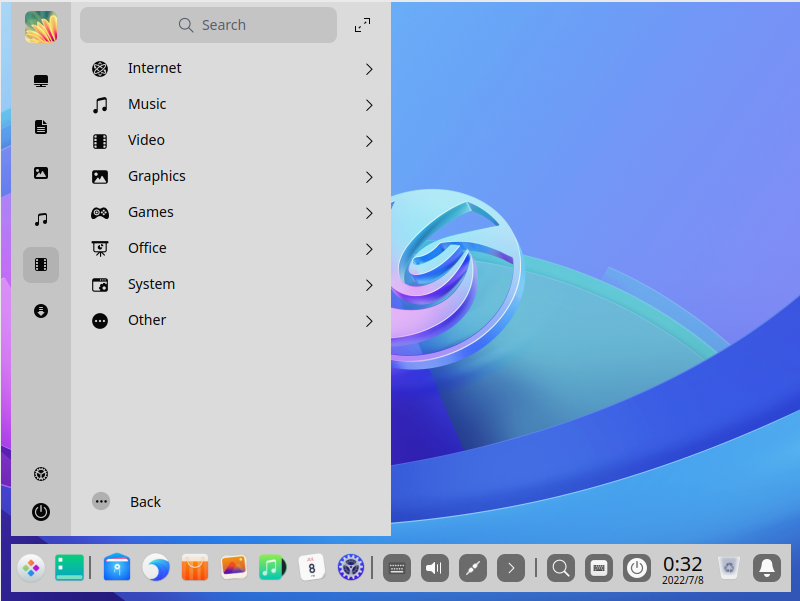Click inside the Search field

tap(209, 24)
